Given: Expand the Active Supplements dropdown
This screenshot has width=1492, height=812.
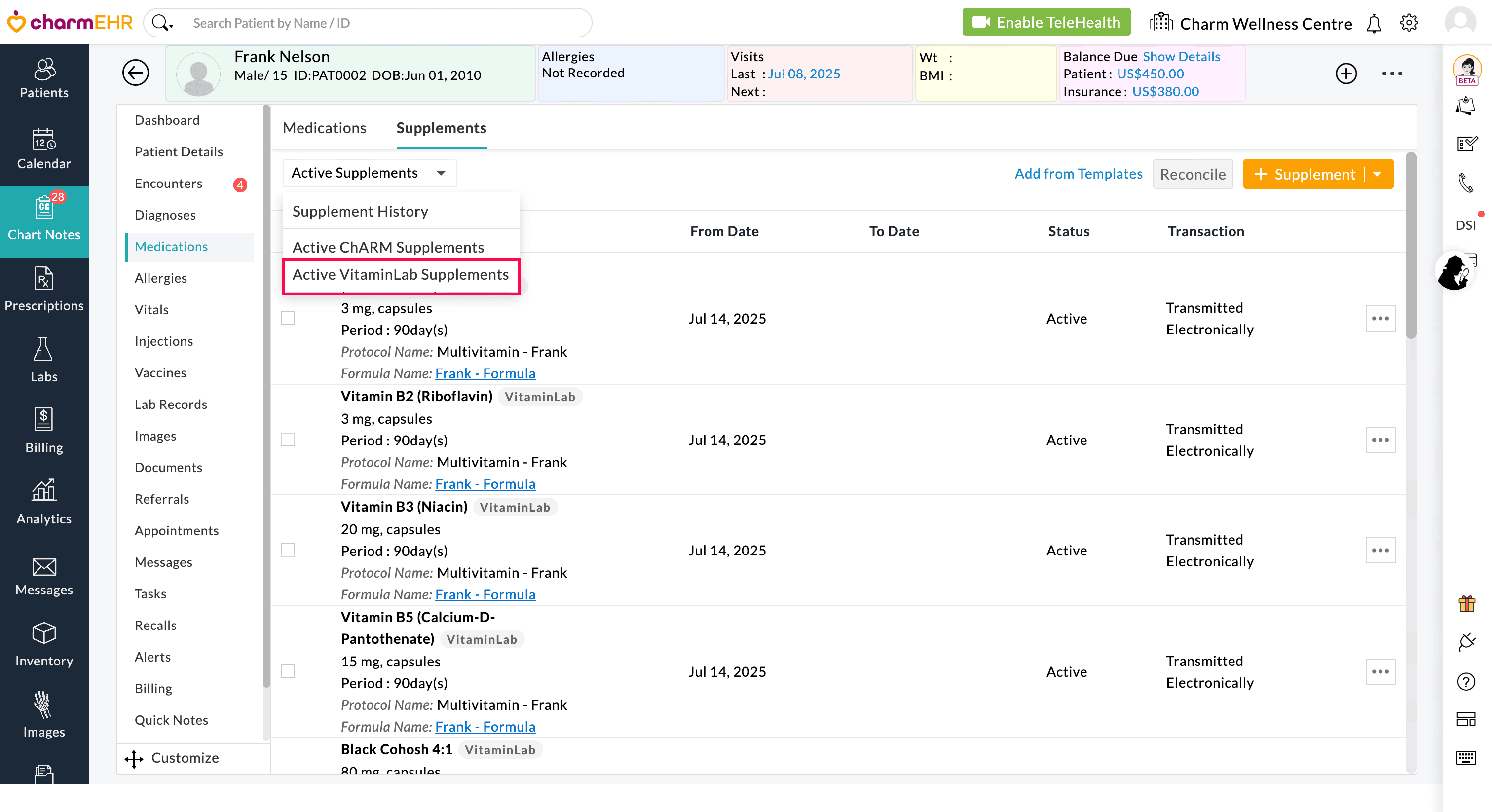Looking at the screenshot, I should click(x=369, y=173).
